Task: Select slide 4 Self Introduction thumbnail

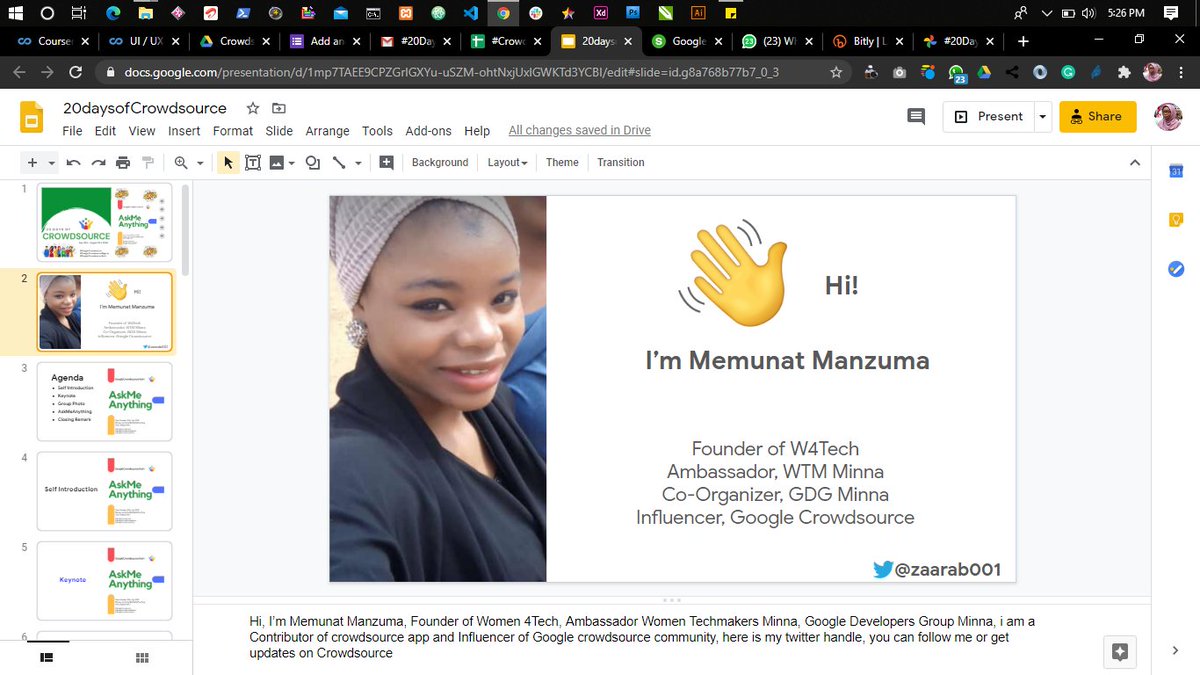Action: point(105,491)
